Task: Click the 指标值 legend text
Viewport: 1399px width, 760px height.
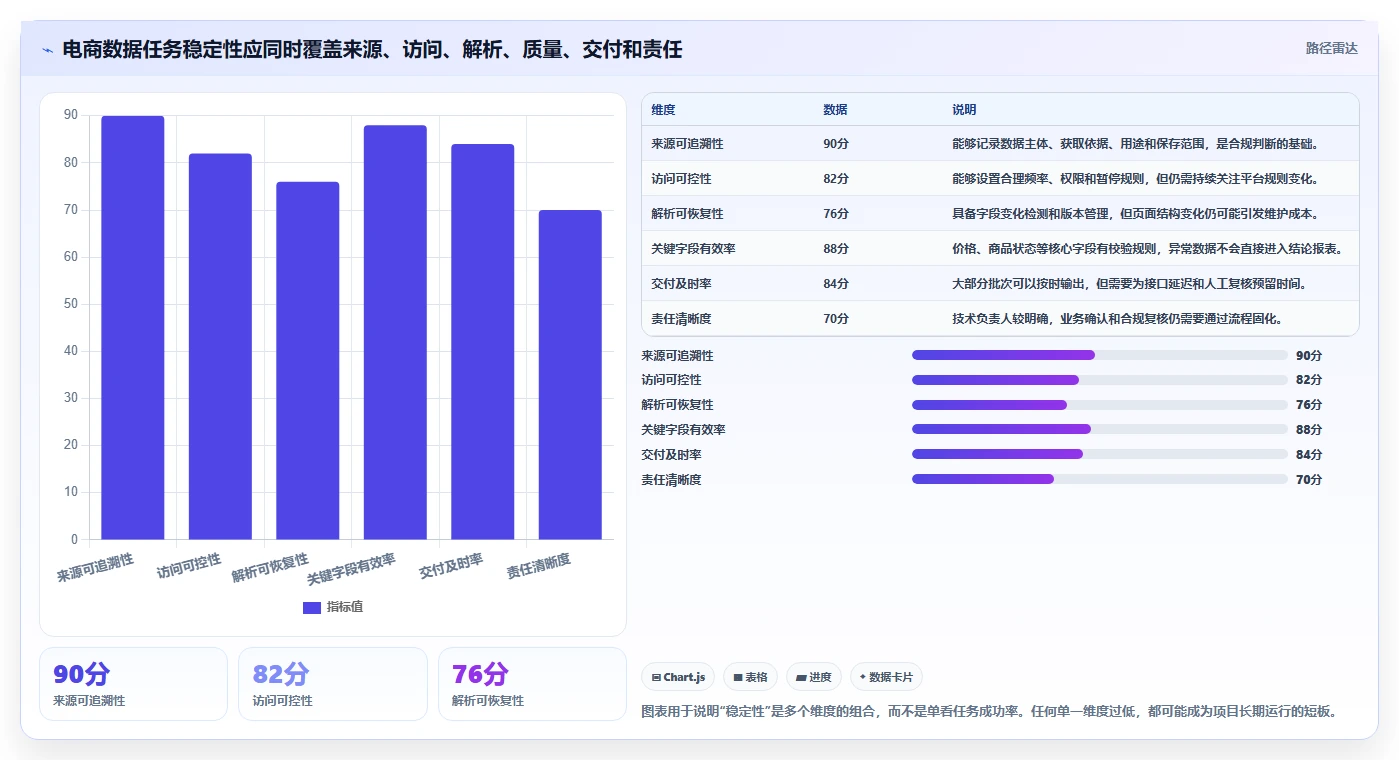Action: point(345,607)
